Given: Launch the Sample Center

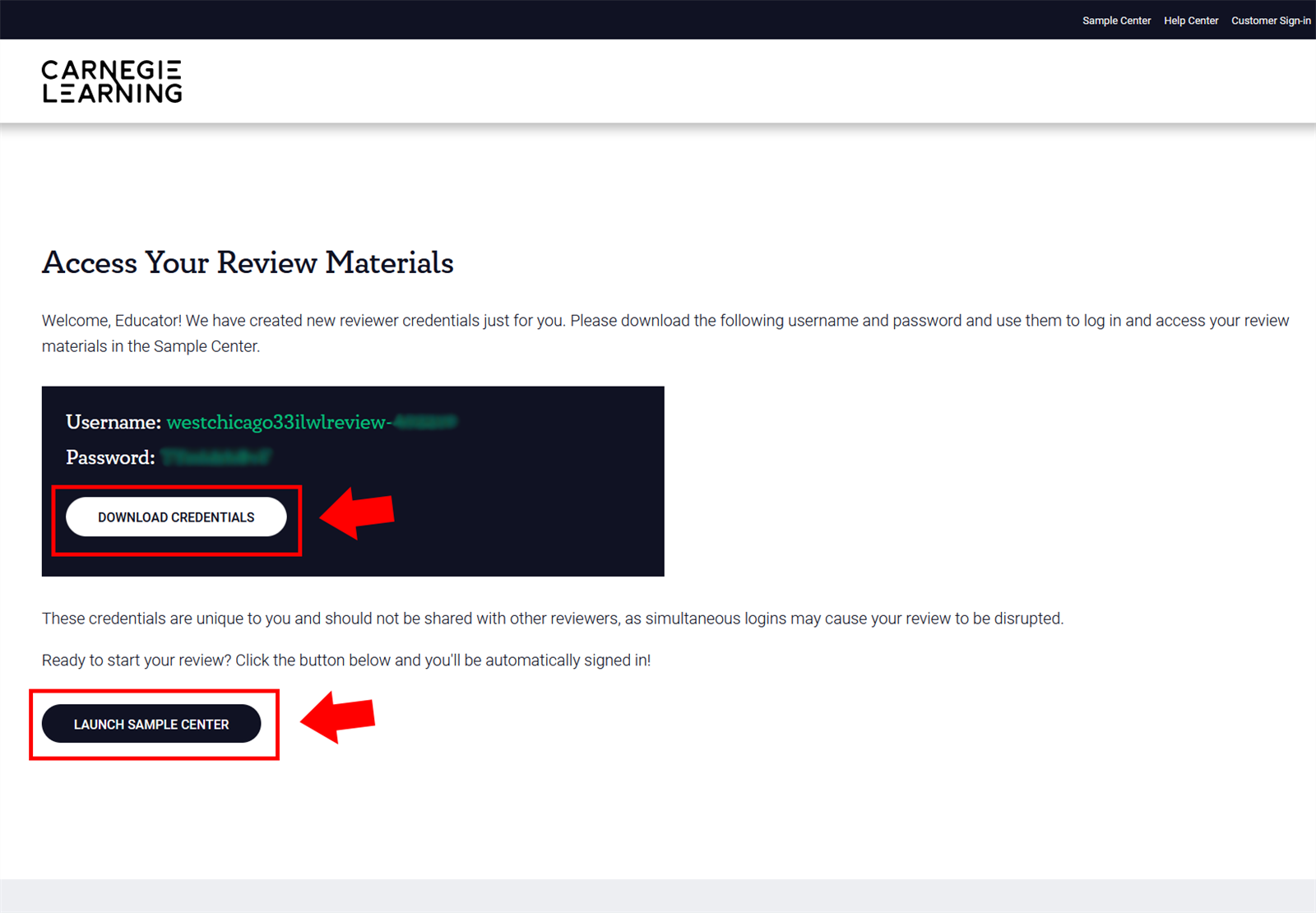Looking at the screenshot, I should (x=151, y=724).
